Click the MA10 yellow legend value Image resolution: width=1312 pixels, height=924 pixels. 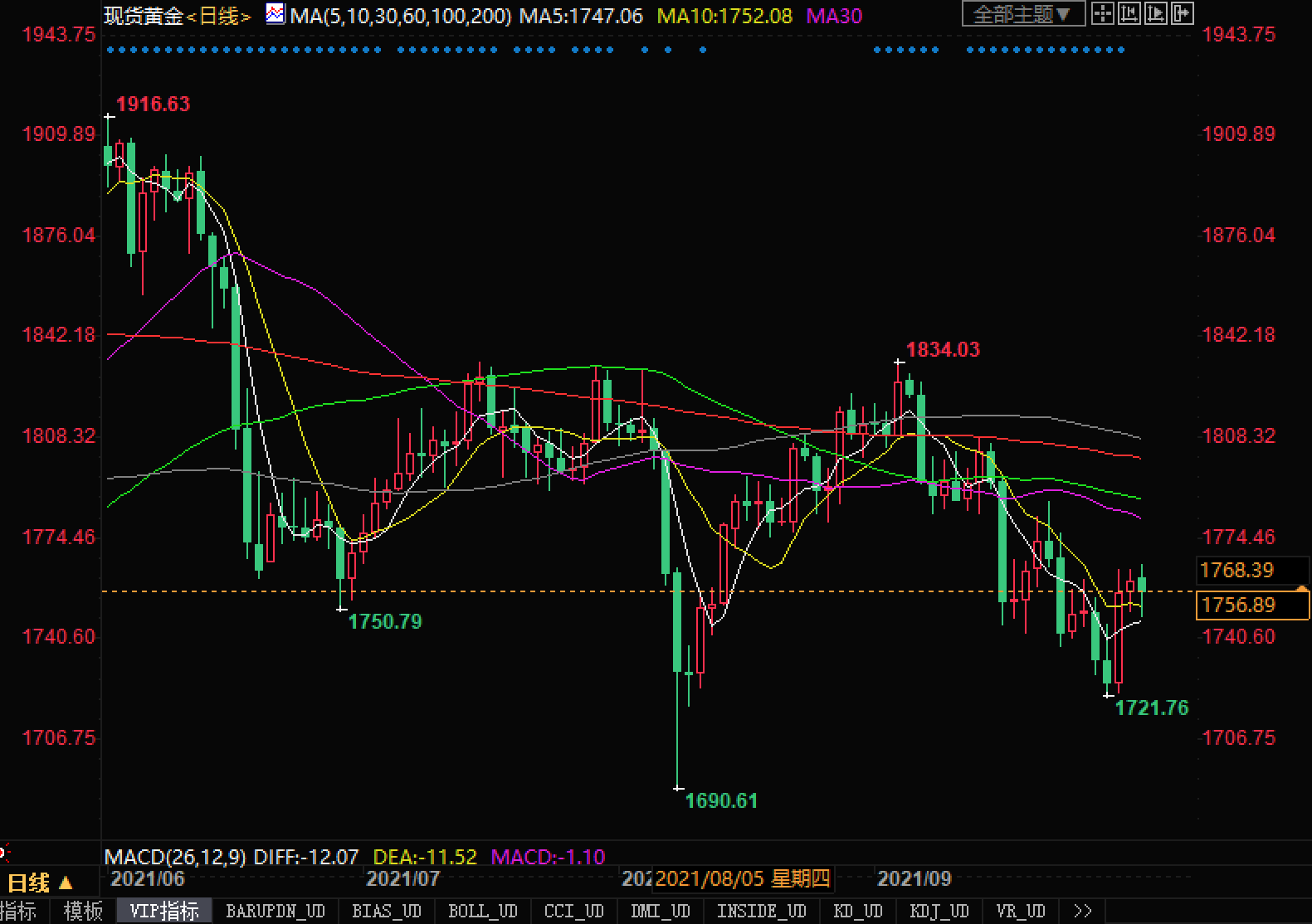(724, 16)
